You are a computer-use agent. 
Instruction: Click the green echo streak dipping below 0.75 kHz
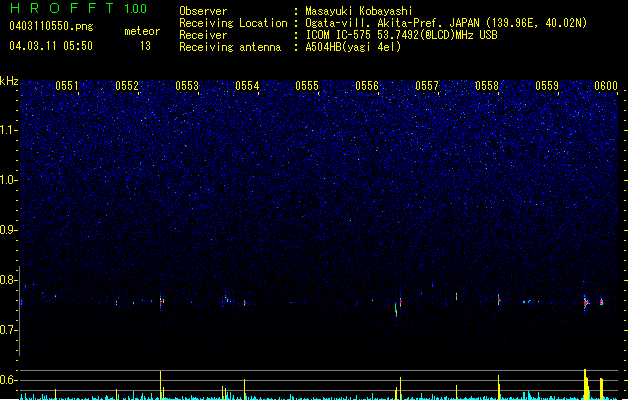pyautogui.click(x=396, y=310)
